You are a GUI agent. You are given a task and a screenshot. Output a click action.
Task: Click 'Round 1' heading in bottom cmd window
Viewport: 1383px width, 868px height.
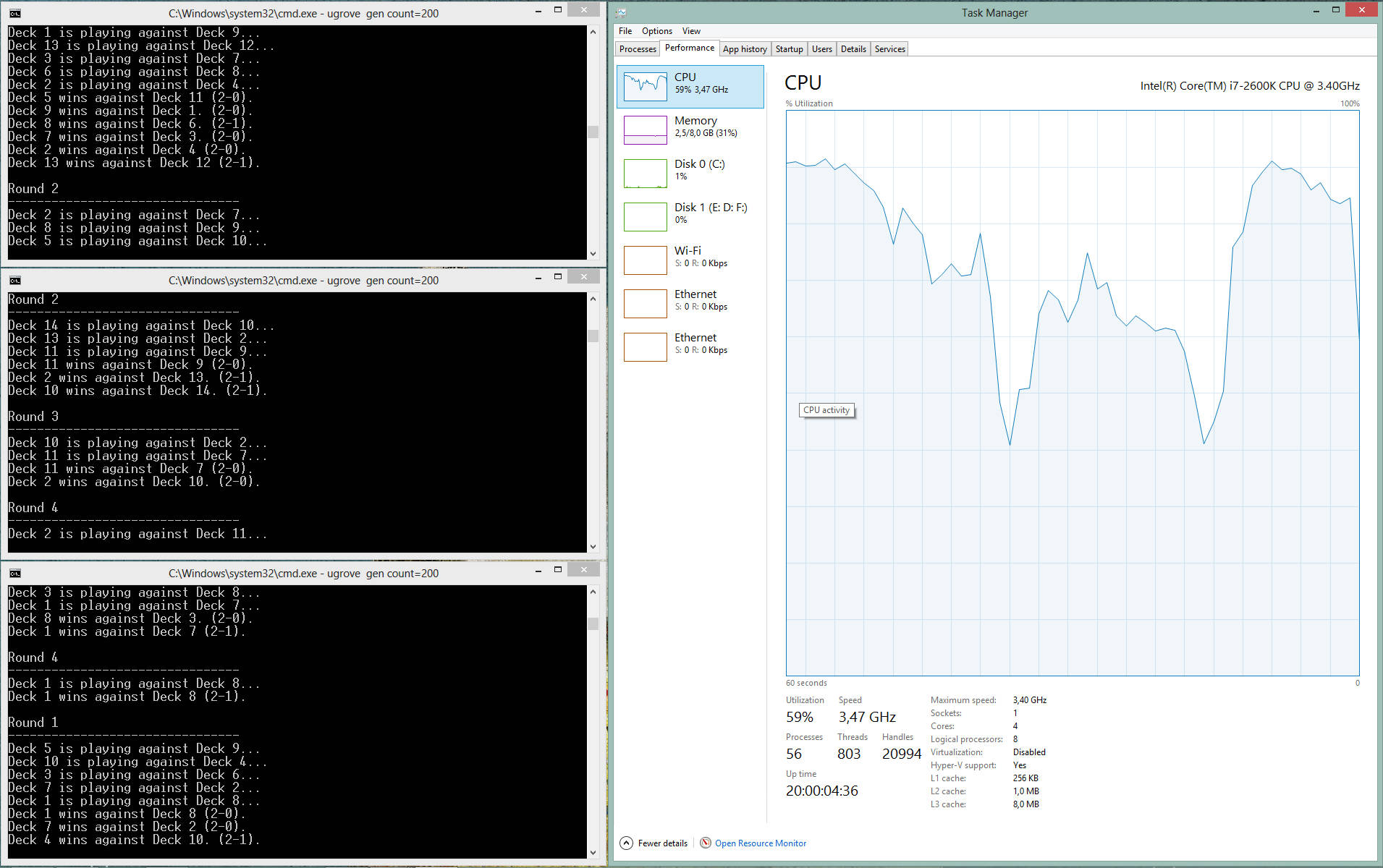[33, 723]
